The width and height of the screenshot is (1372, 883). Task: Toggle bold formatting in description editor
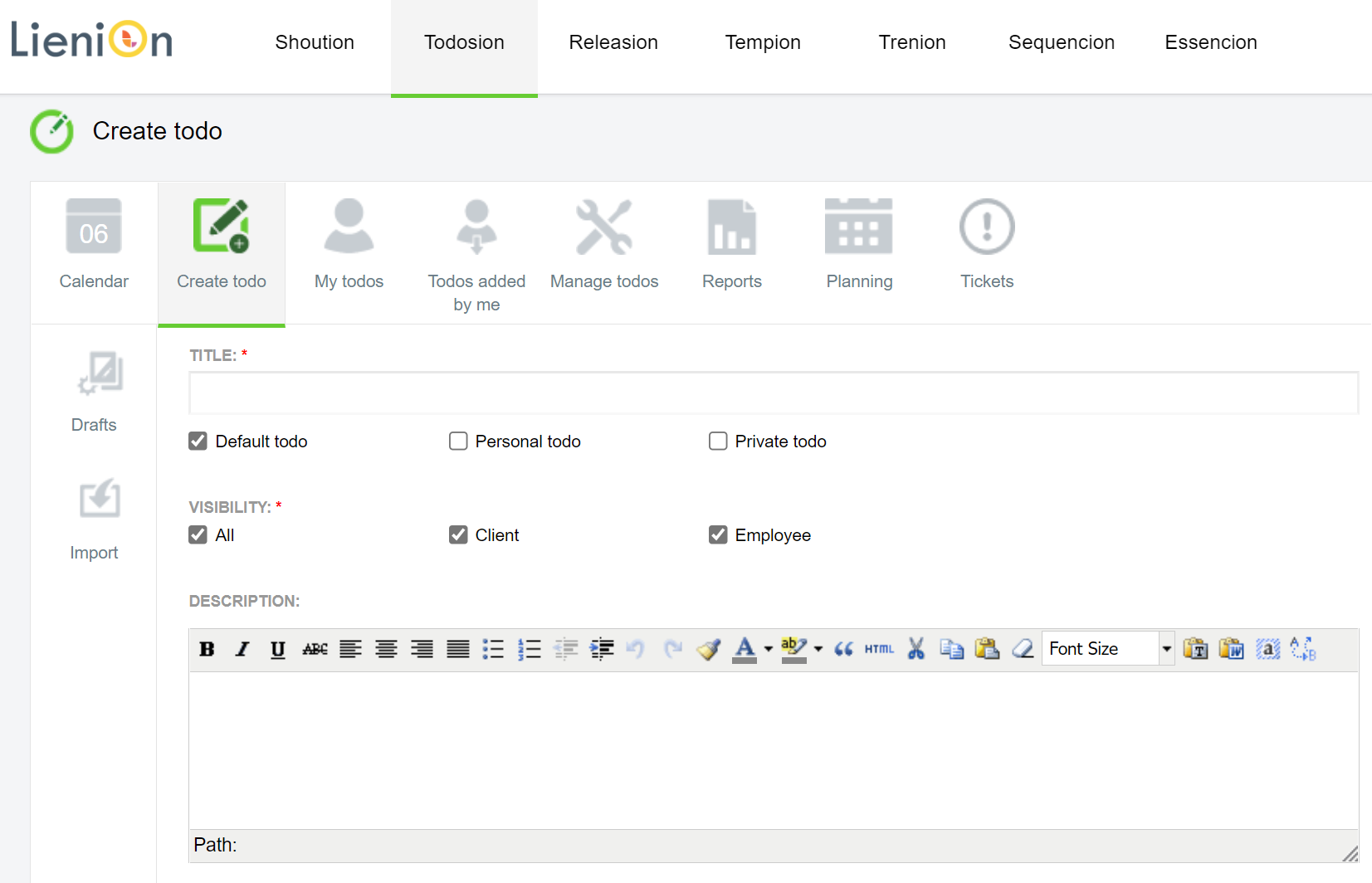(208, 649)
